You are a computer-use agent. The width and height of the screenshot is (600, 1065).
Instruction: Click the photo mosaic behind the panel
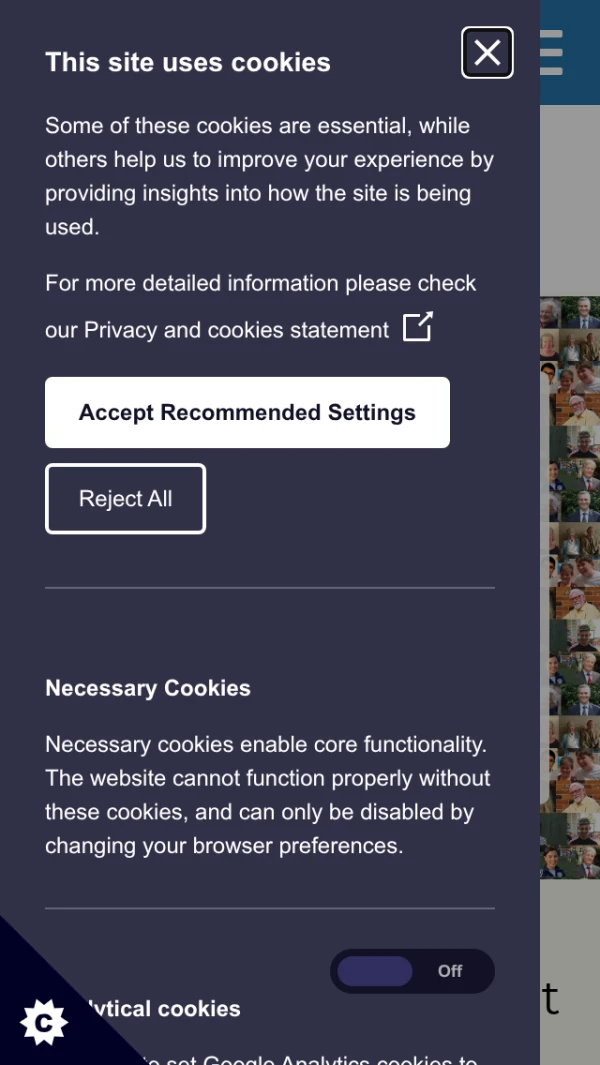click(x=570, y=580)
